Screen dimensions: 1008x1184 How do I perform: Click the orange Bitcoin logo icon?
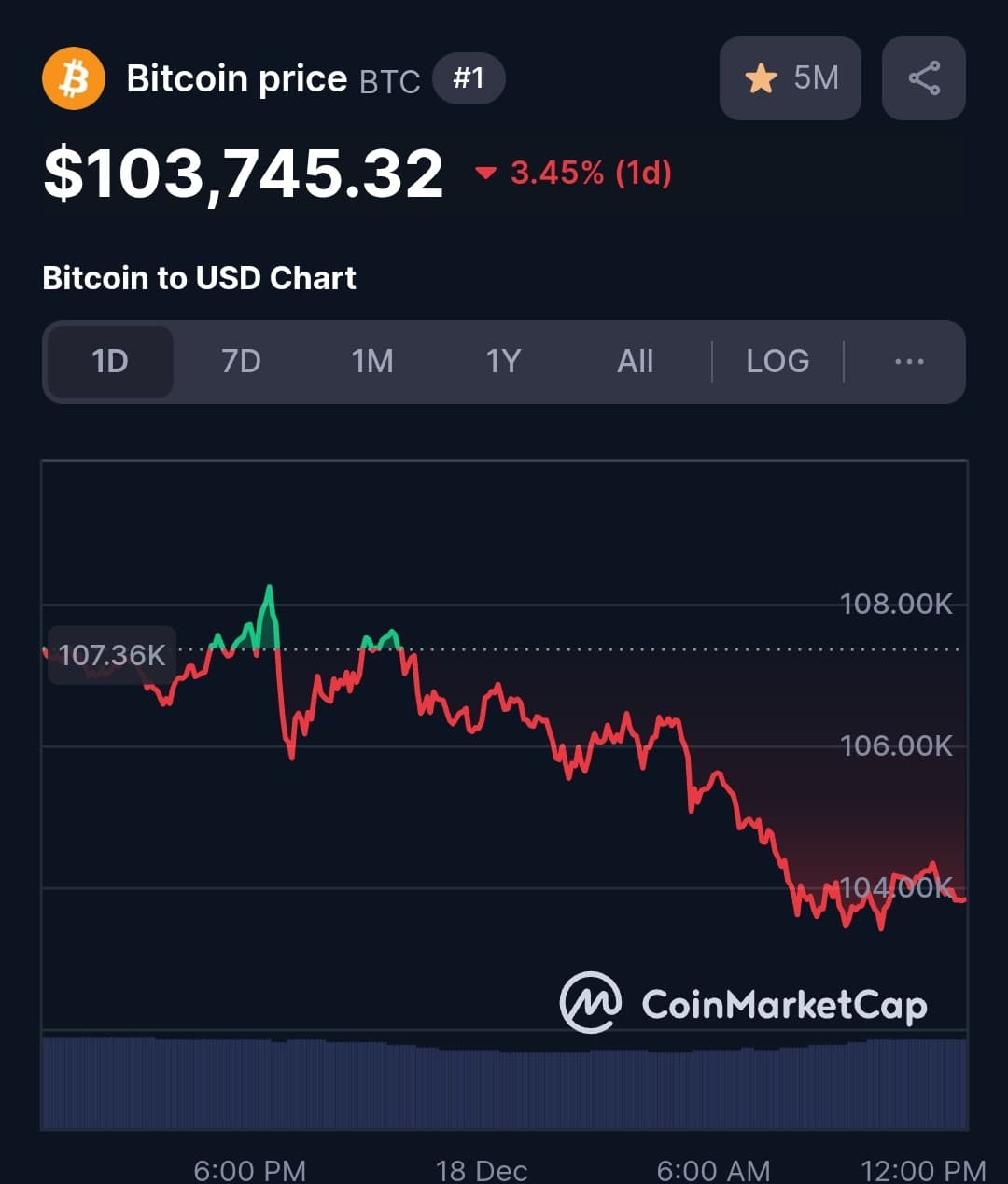click(74, 78)
